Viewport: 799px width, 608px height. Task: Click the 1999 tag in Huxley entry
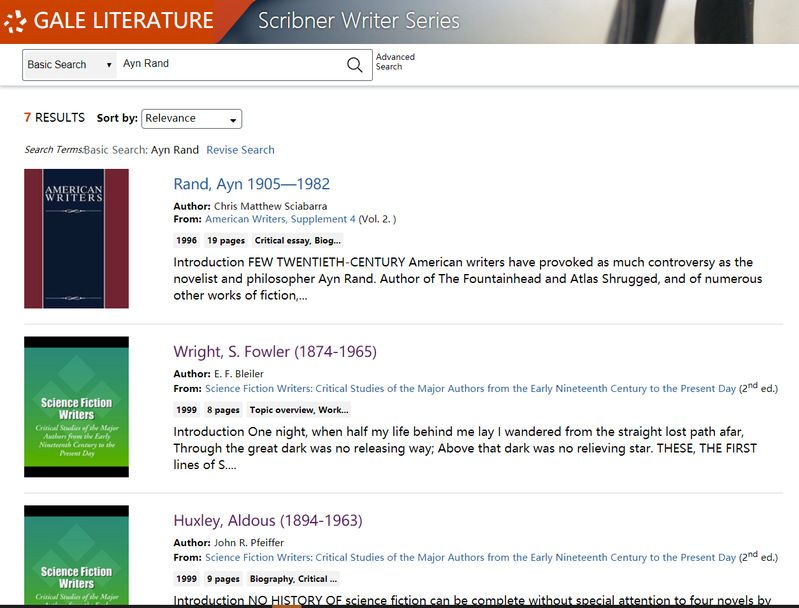click(187, 579)
